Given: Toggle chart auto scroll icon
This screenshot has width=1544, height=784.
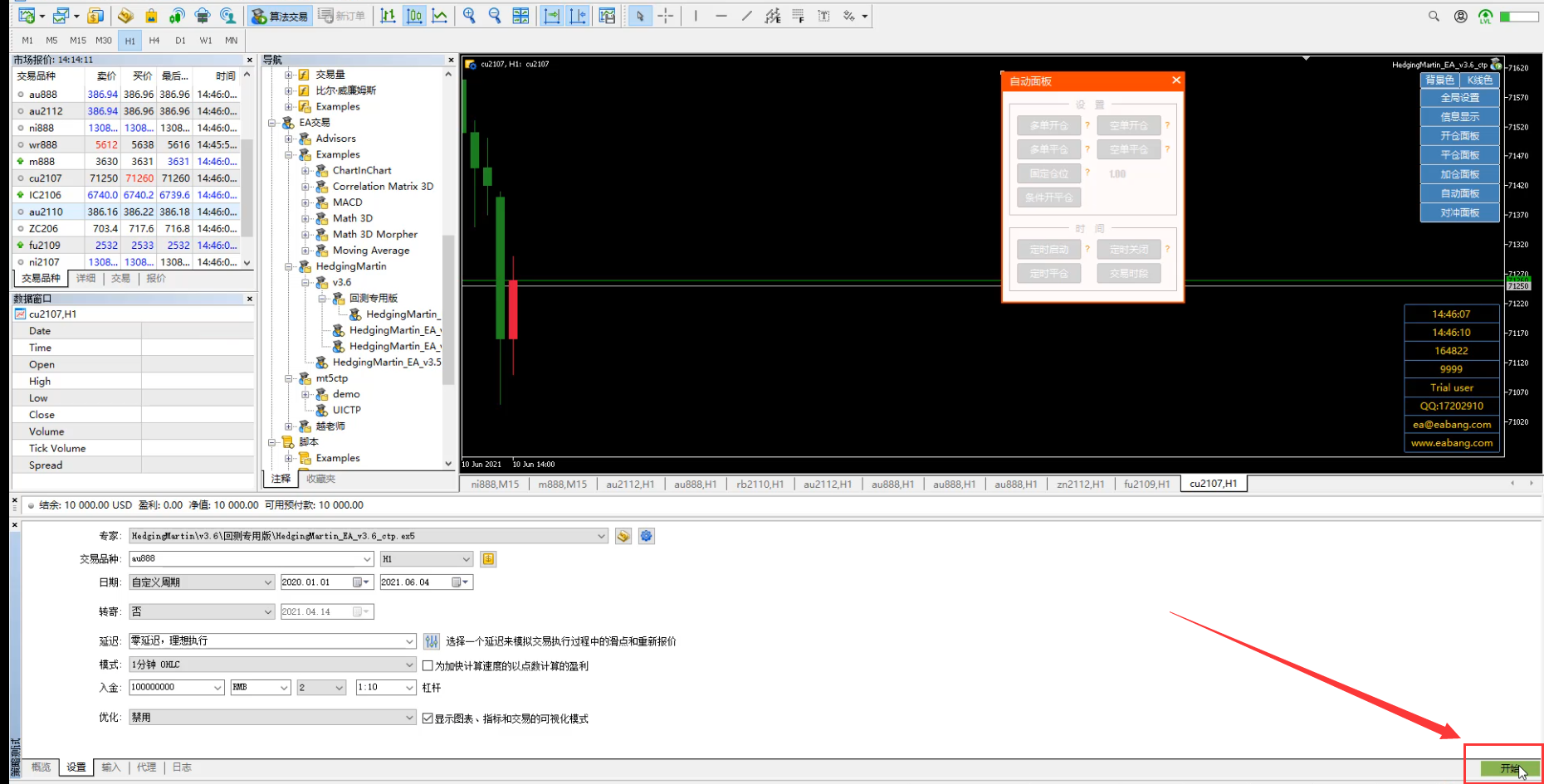Looking at the screenshot, I should (x=552, y=16).
